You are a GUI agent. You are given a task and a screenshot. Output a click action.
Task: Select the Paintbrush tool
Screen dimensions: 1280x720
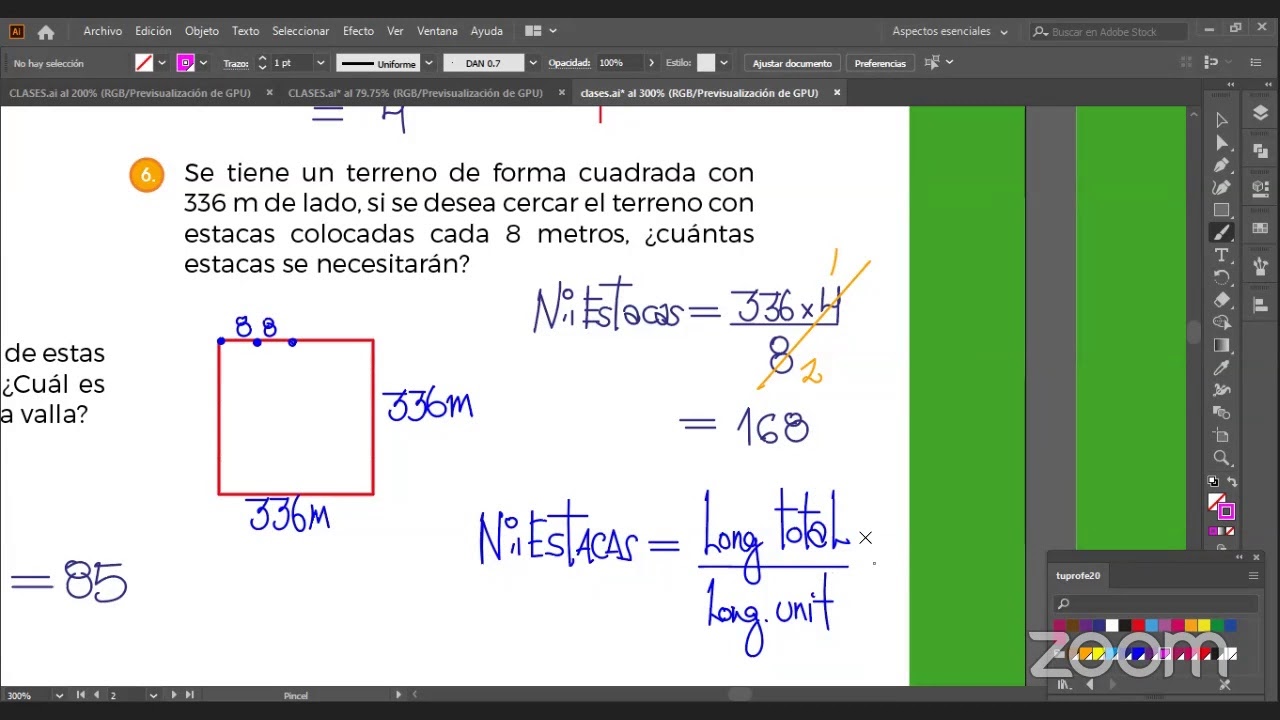pyautogui.click(x=1221, y=232)
